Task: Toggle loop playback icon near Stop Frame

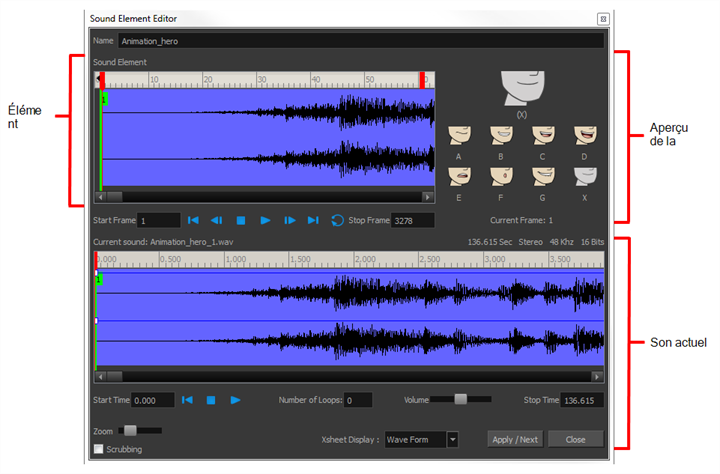Action: pos(337,220)
